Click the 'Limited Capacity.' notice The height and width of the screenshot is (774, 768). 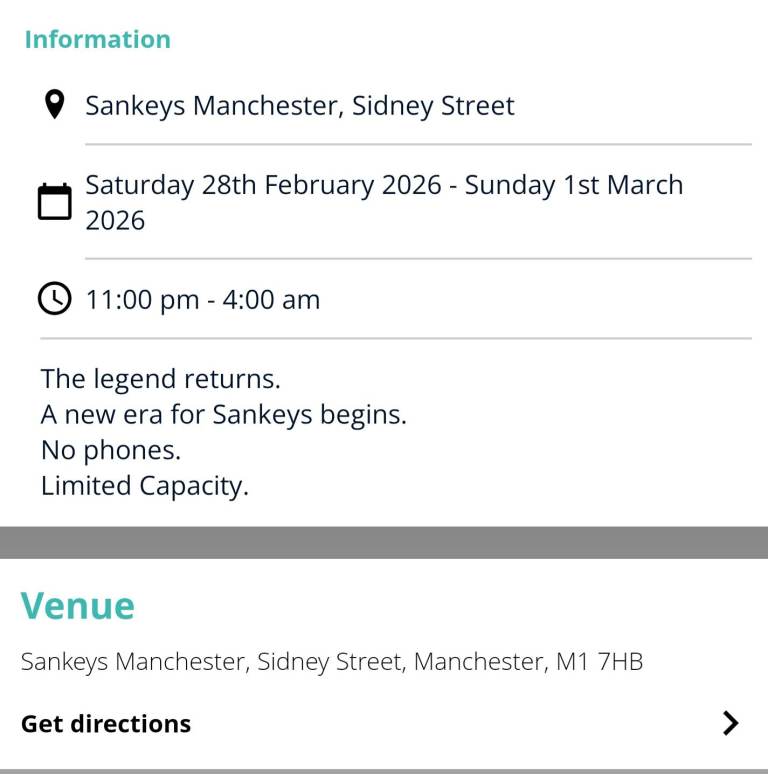[x=145, y=486]
